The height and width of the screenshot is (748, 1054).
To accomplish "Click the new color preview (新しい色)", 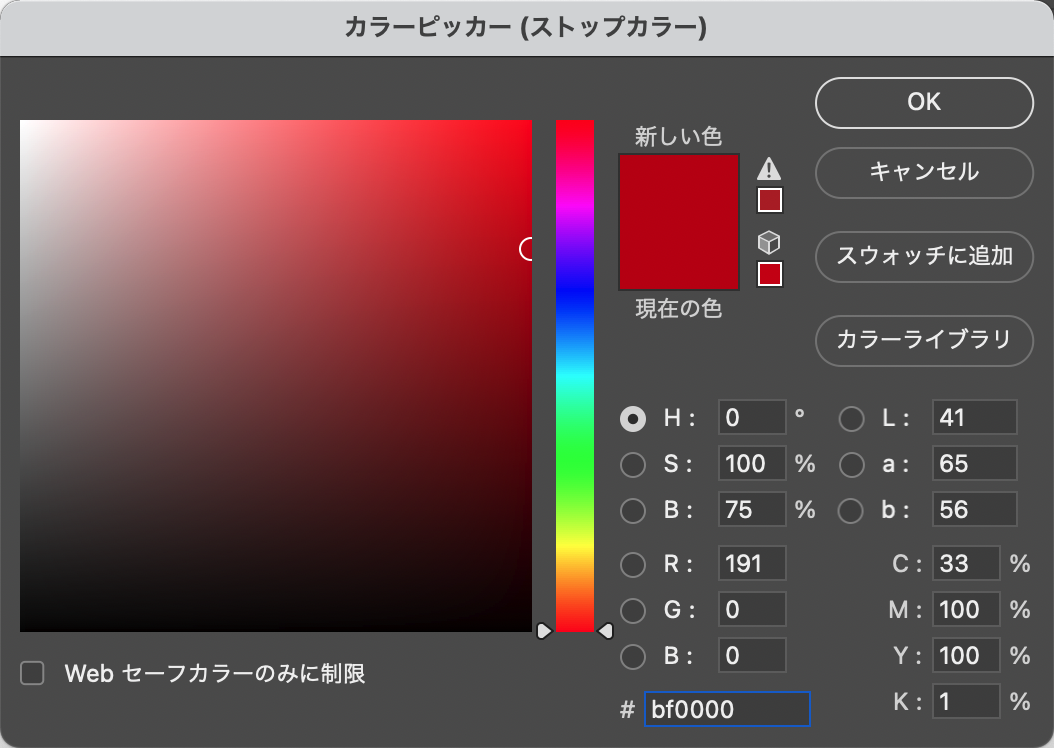I will point(678,188).
